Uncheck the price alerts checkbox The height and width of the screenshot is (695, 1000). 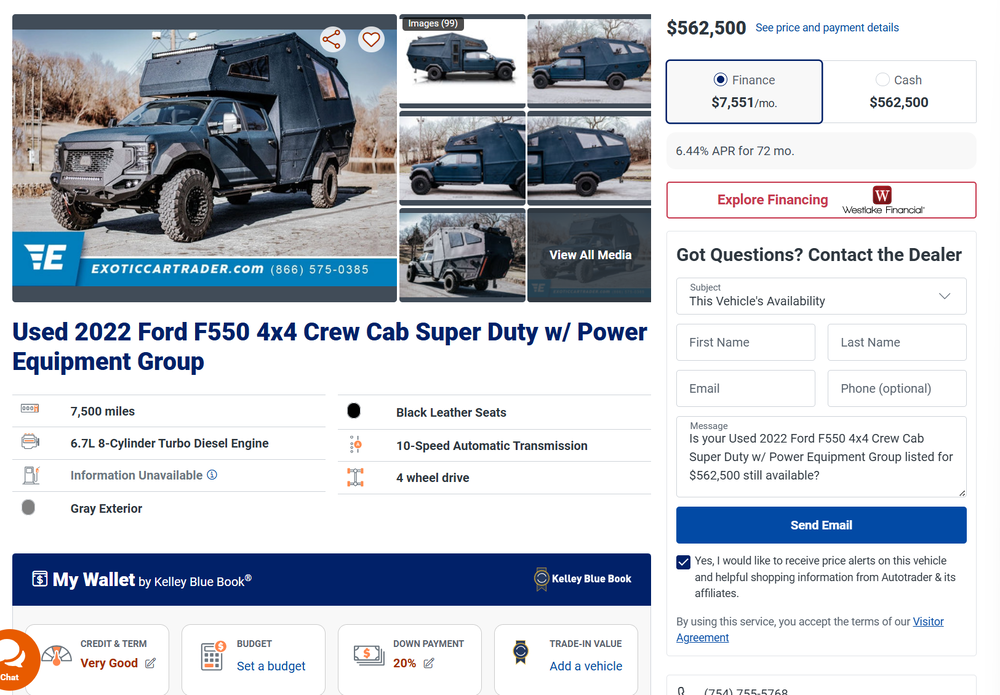(683, 562)
